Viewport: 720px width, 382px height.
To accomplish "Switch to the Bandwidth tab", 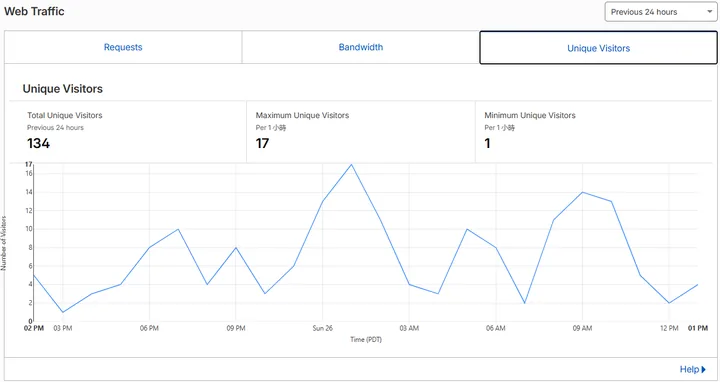I will pyautogui.click(x=360, y=47).
